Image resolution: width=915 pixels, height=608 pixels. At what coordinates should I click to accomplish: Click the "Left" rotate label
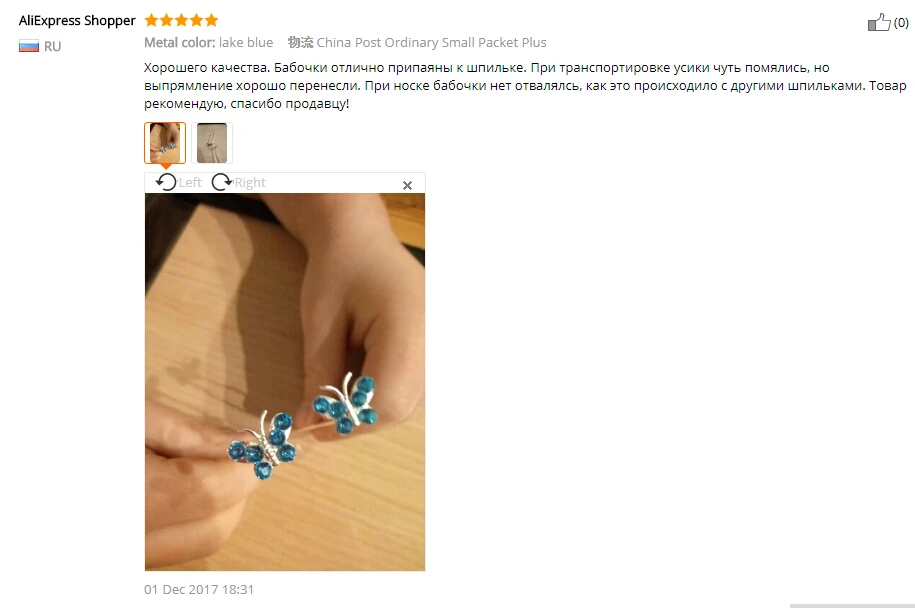(190, 183)
